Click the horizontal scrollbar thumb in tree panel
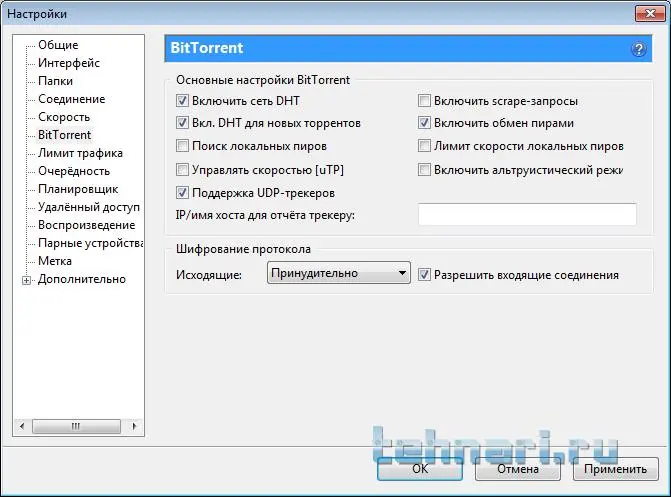The width and height of the screenshot is (671, 497). tap(76, 426)
